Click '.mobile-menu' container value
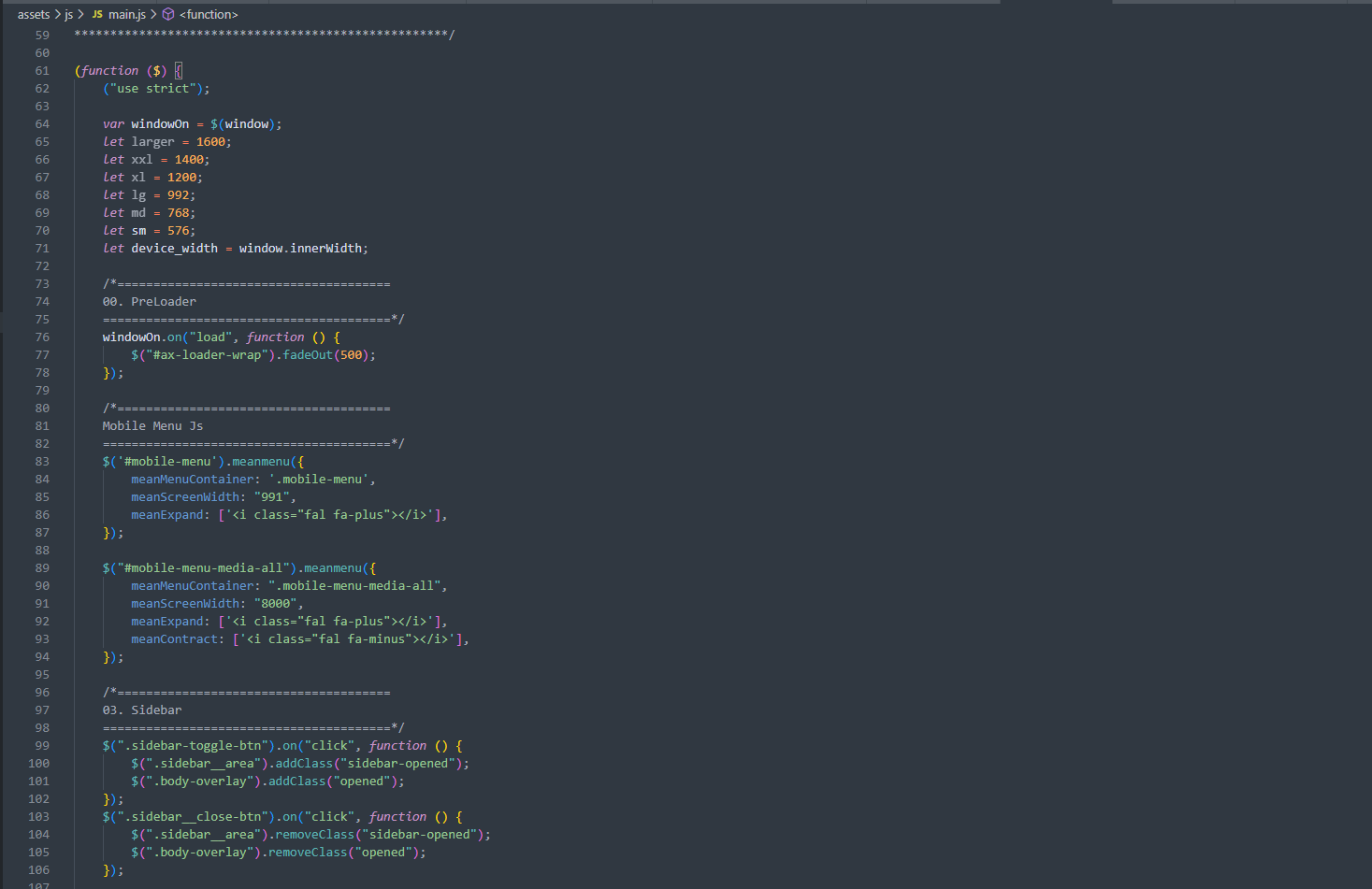The image size is (1372, 889). tap(318, 480)
